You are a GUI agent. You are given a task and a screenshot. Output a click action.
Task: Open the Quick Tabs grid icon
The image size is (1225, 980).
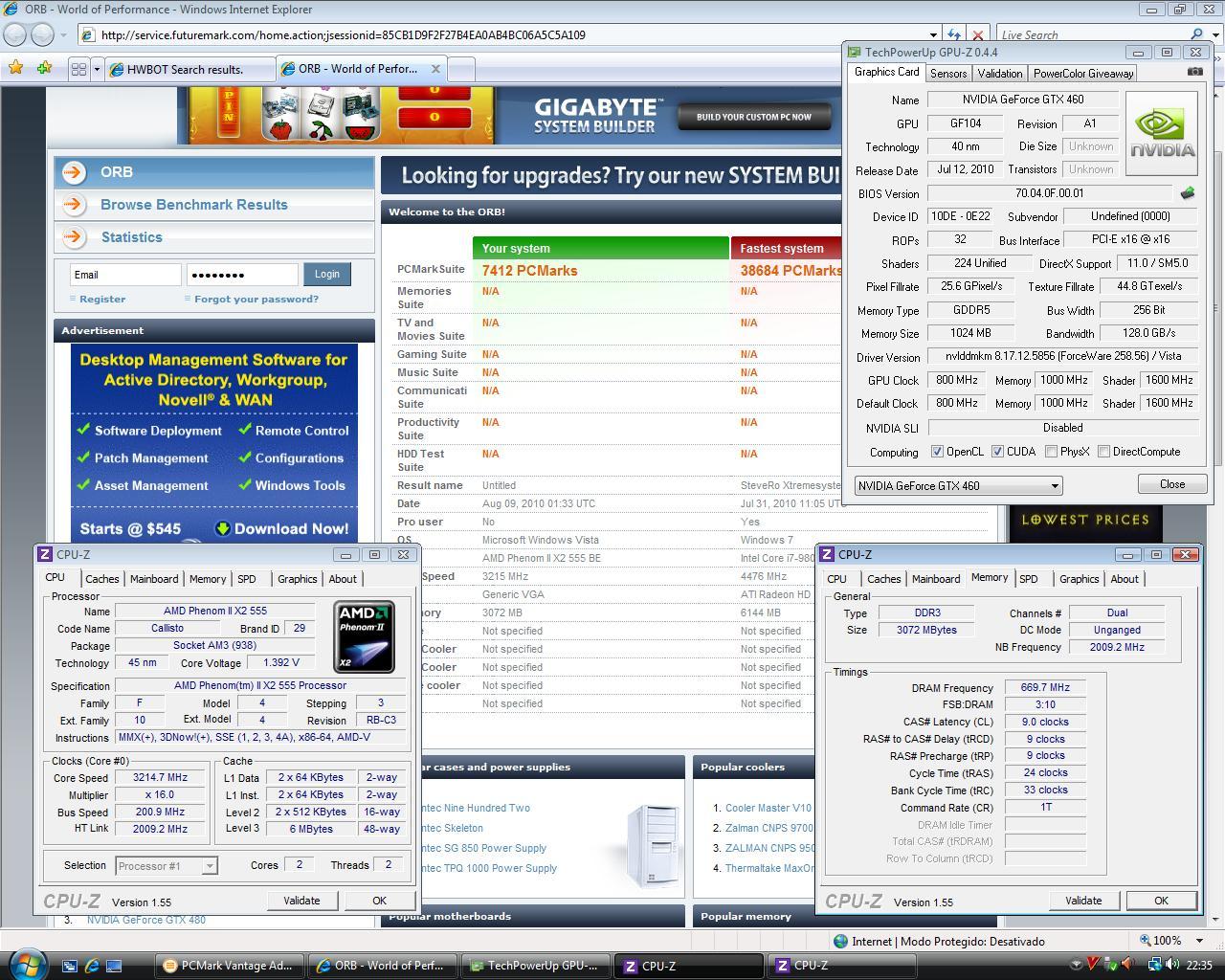[78, 69]
